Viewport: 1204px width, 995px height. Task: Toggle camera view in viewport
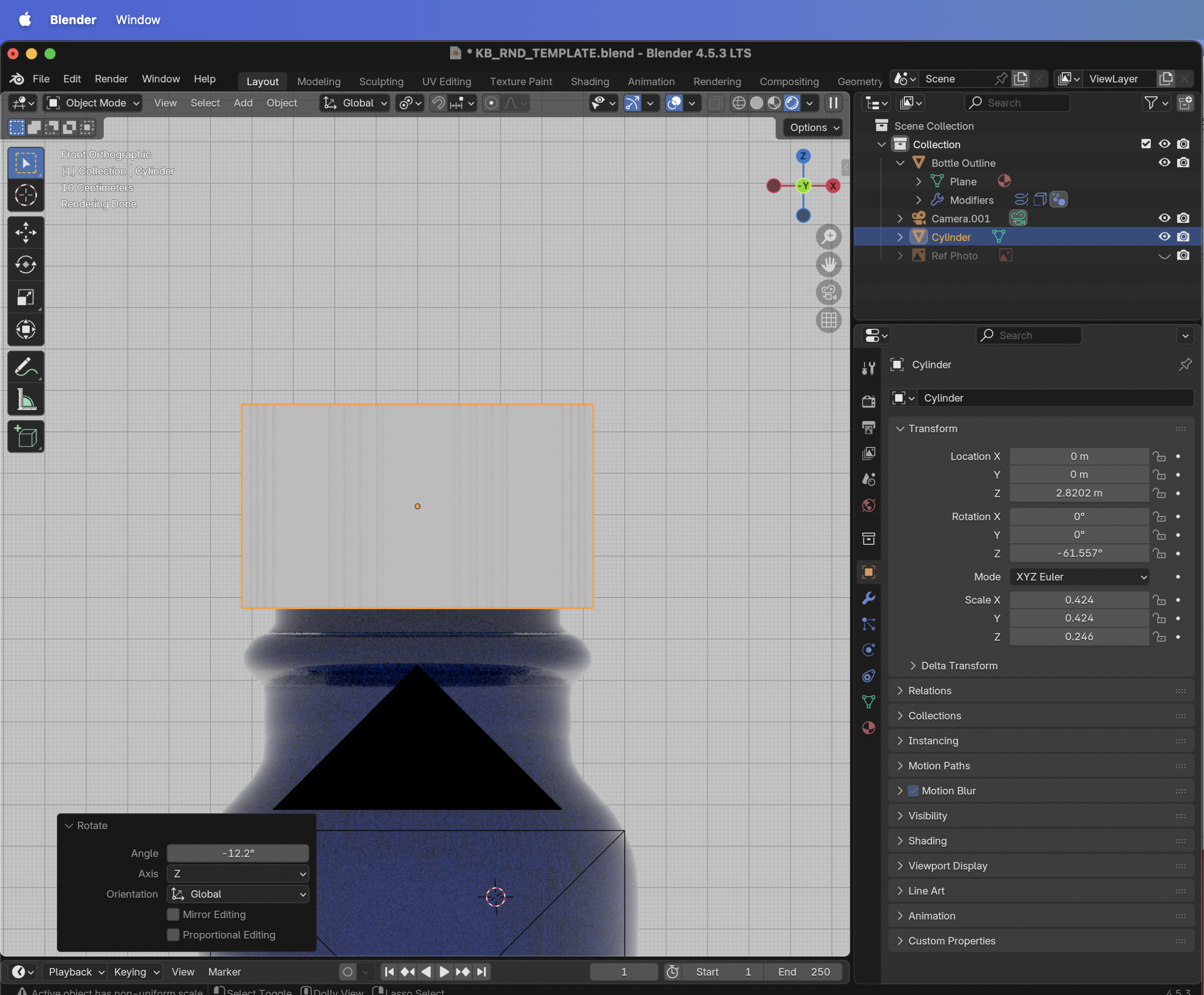pos(829,292)
